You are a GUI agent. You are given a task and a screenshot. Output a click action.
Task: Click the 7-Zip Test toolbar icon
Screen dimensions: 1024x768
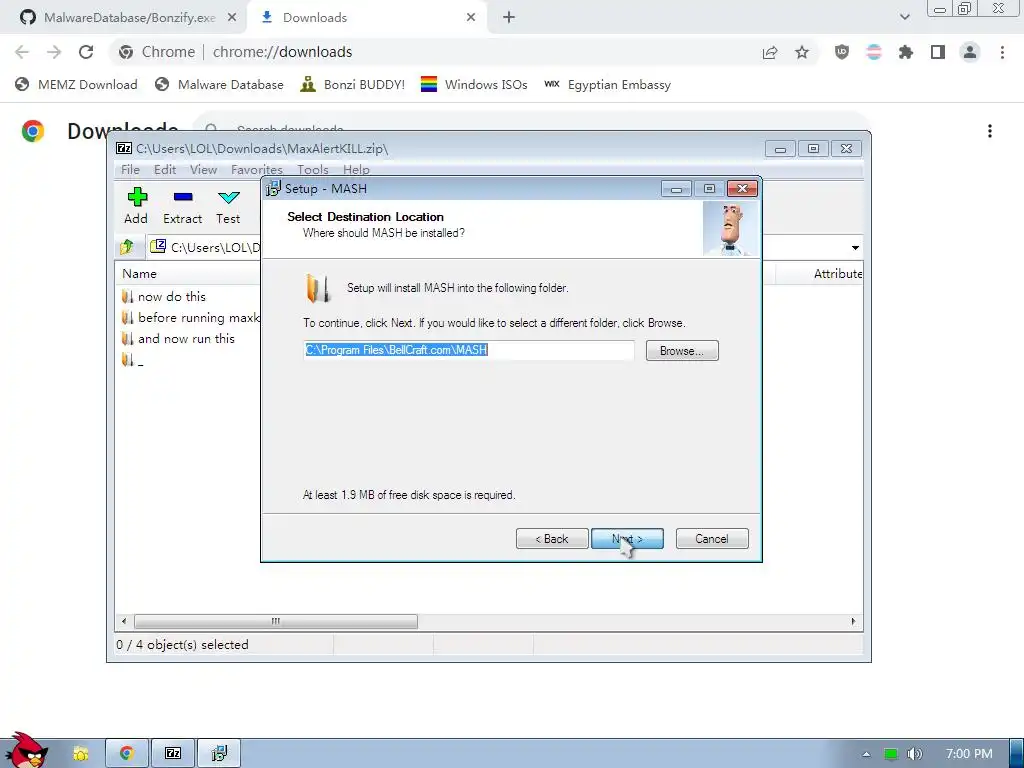pos(228,206)
